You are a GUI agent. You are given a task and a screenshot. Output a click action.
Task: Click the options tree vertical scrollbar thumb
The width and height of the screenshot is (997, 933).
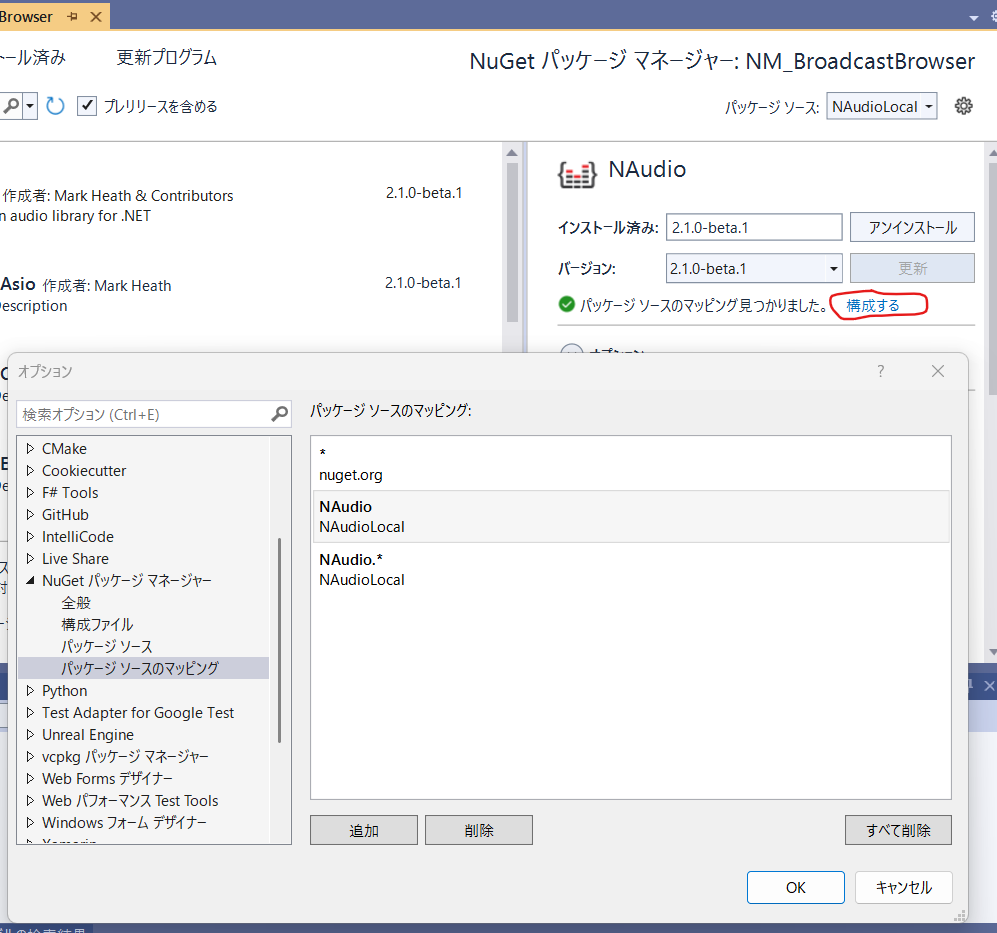click(x=279, y=640)
